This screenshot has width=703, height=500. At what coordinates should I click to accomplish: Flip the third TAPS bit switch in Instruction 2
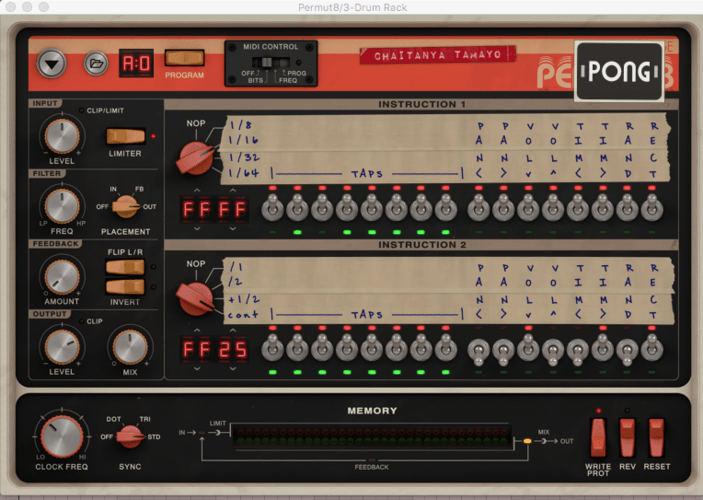322,348
